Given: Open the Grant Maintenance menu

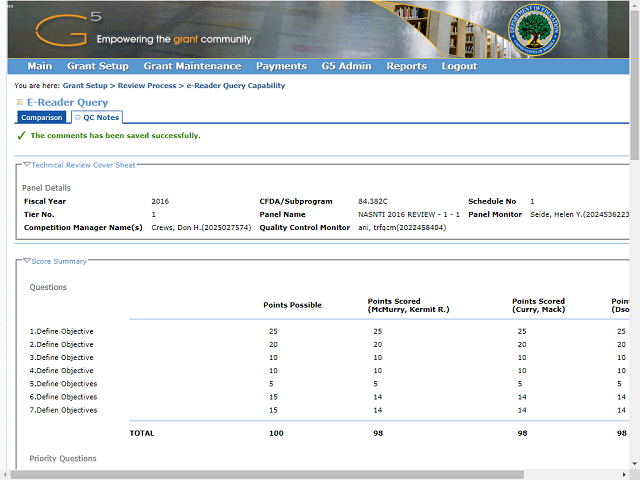Looking at the screenshot, I should click(192, 66).
